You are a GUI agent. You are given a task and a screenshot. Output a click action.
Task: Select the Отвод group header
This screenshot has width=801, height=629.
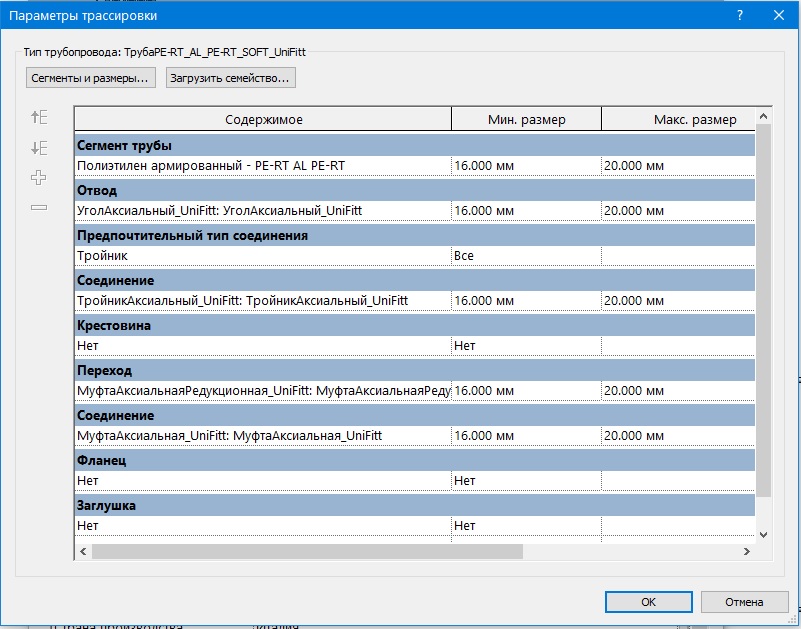[x=415, y=191]
